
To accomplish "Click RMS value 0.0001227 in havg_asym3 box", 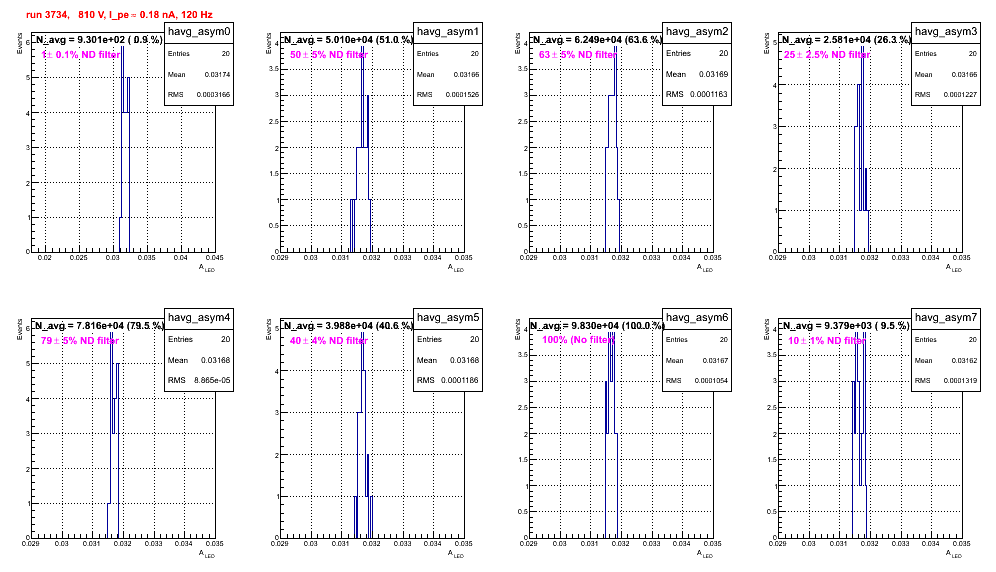I will click(960, 95).
